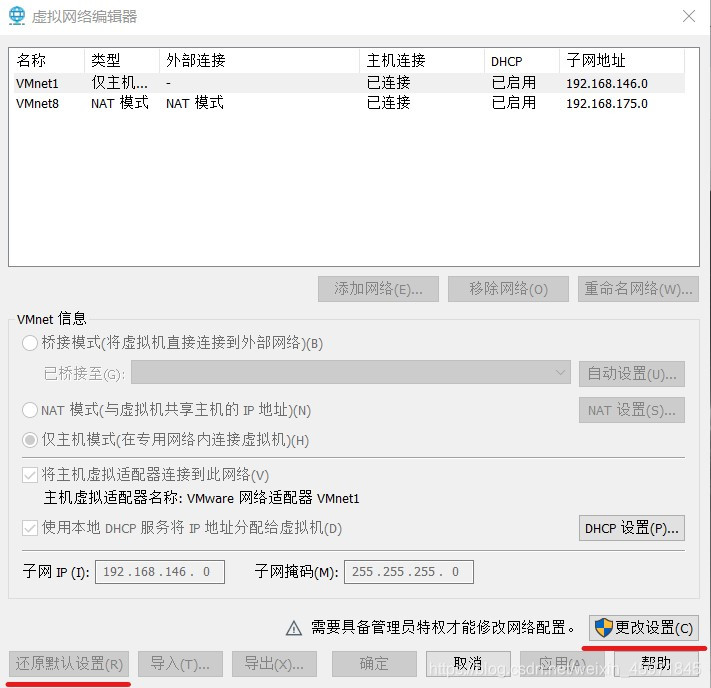
Task: Click 已连接 host cell for VMnet1
Action: pos(388,83)
